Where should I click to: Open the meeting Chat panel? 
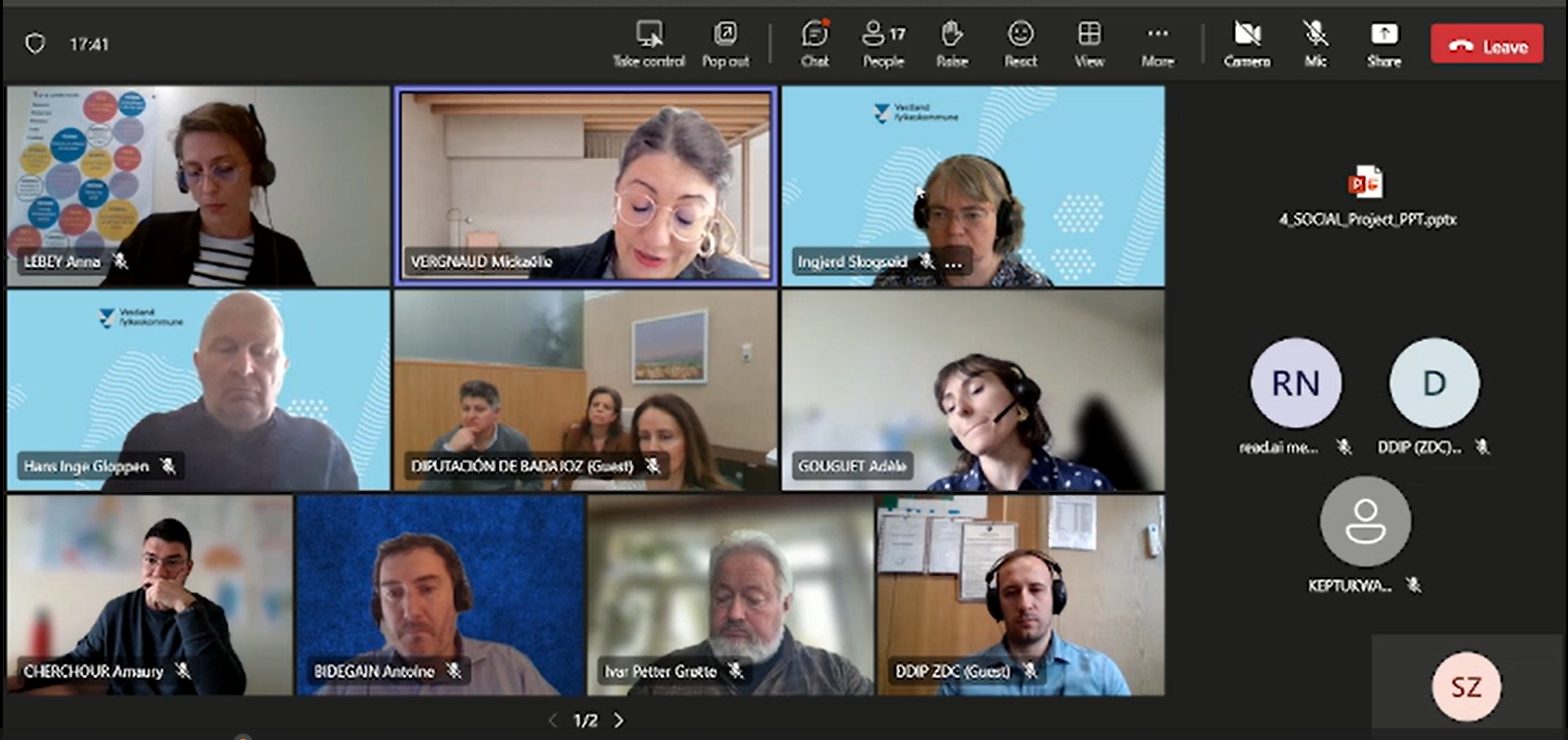[814, 36]
